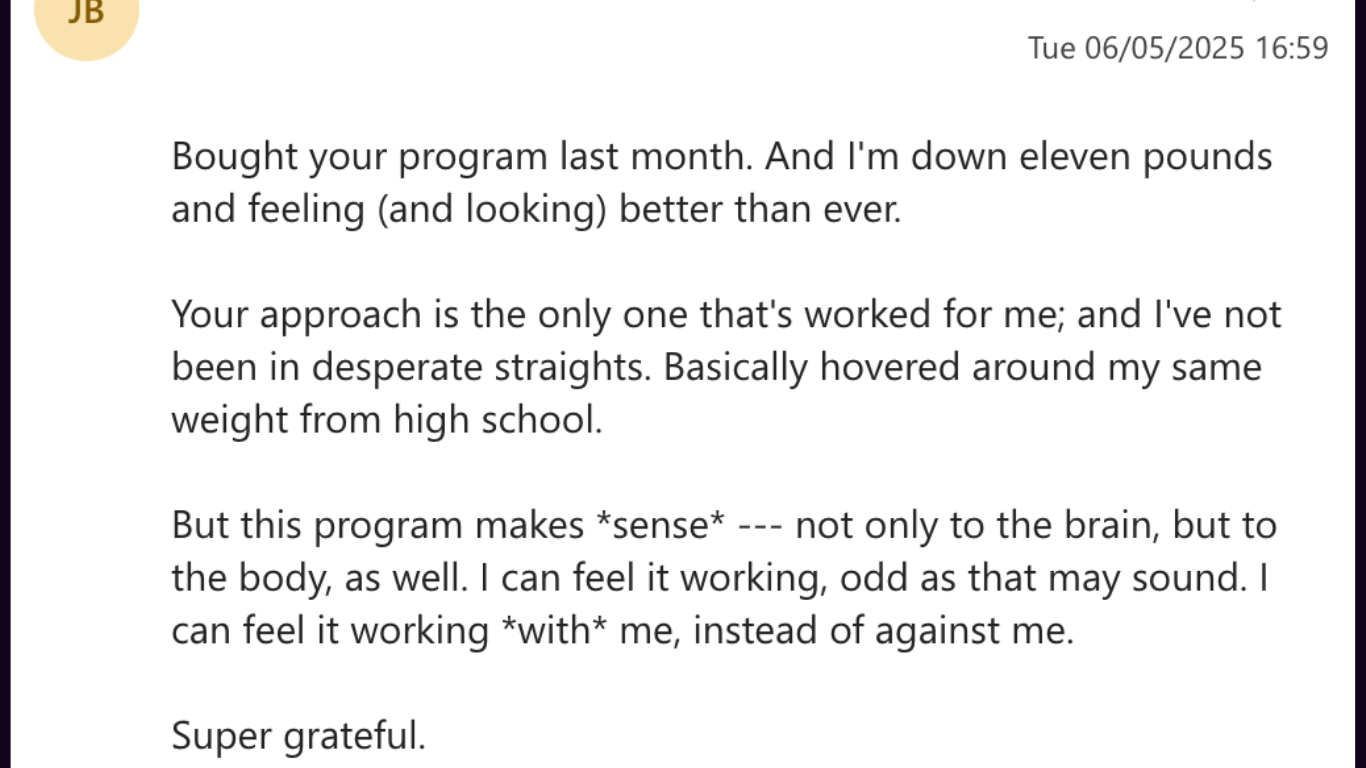Click the closing line "Super grateful."
The height and width of the screenshot is (768, 1366).
[x=298, y=736]
